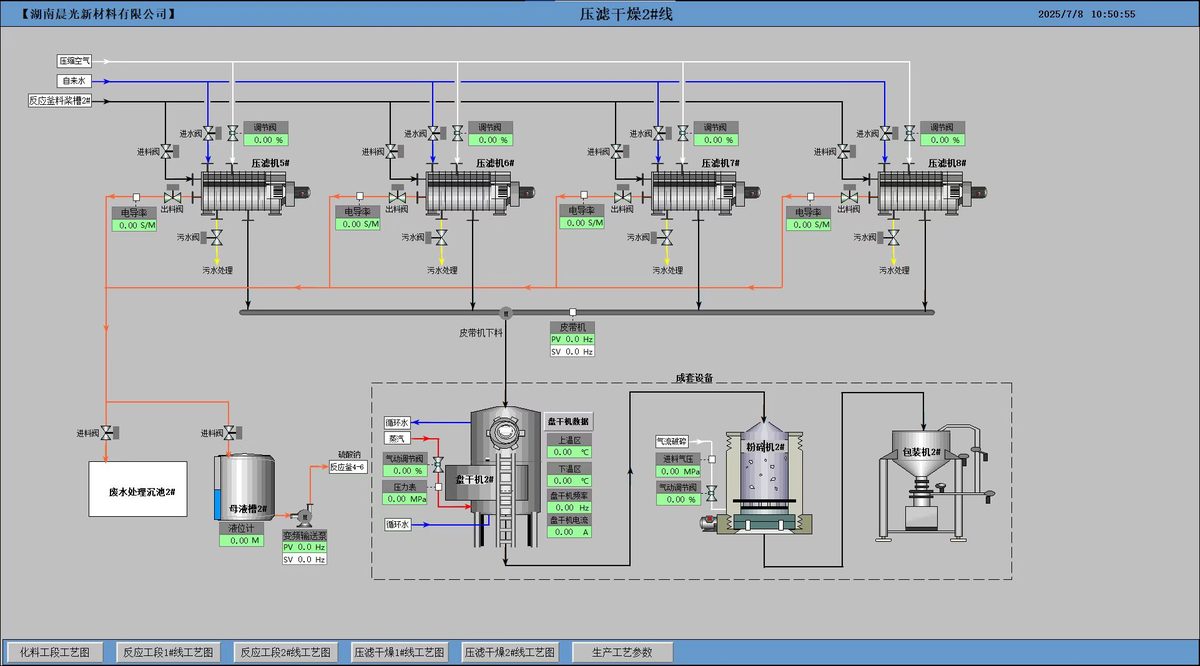Click the 进料气压 MPa value field
Screen dimensions: 1200x666
click(678, 471)
